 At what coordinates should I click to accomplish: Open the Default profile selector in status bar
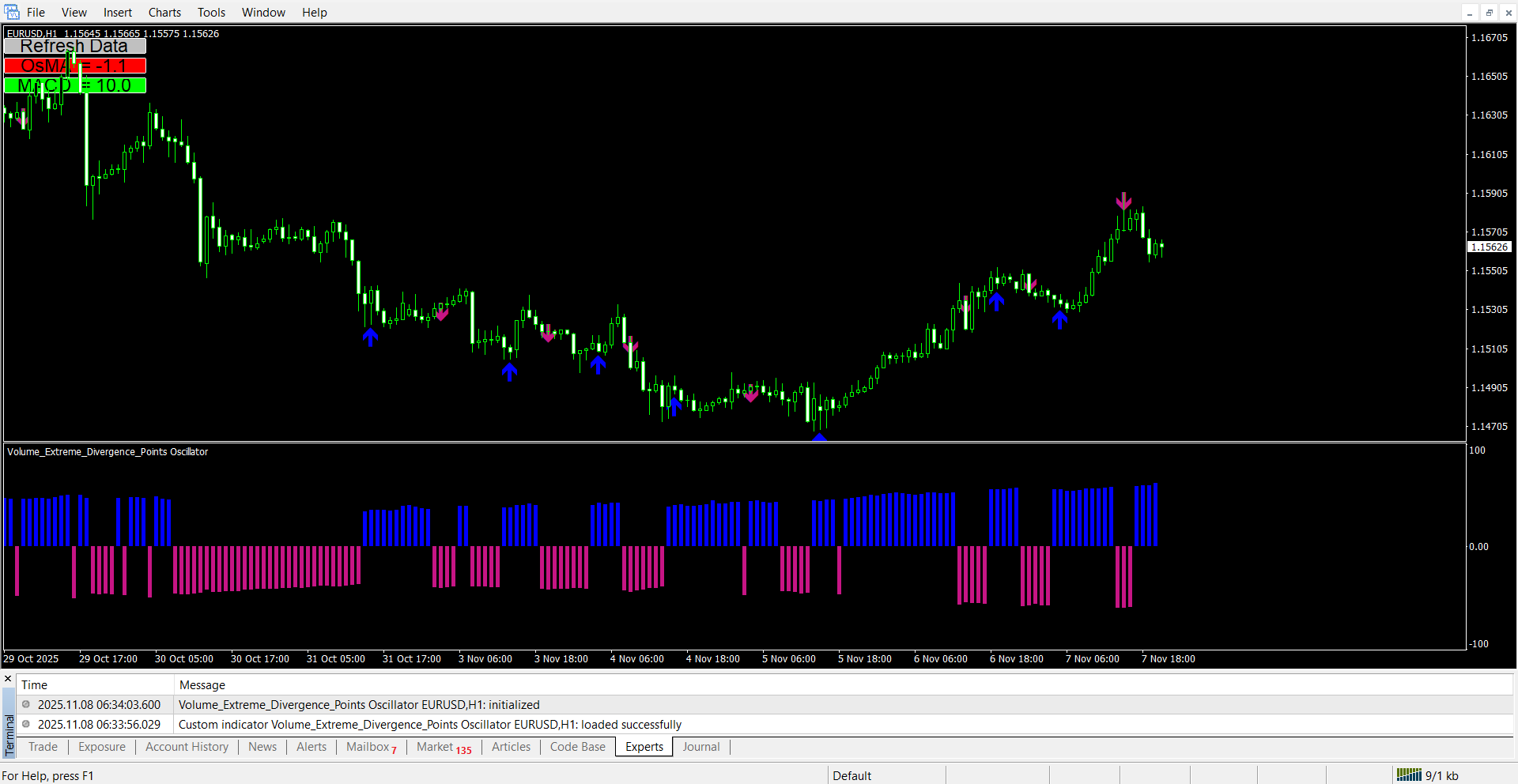852,775
